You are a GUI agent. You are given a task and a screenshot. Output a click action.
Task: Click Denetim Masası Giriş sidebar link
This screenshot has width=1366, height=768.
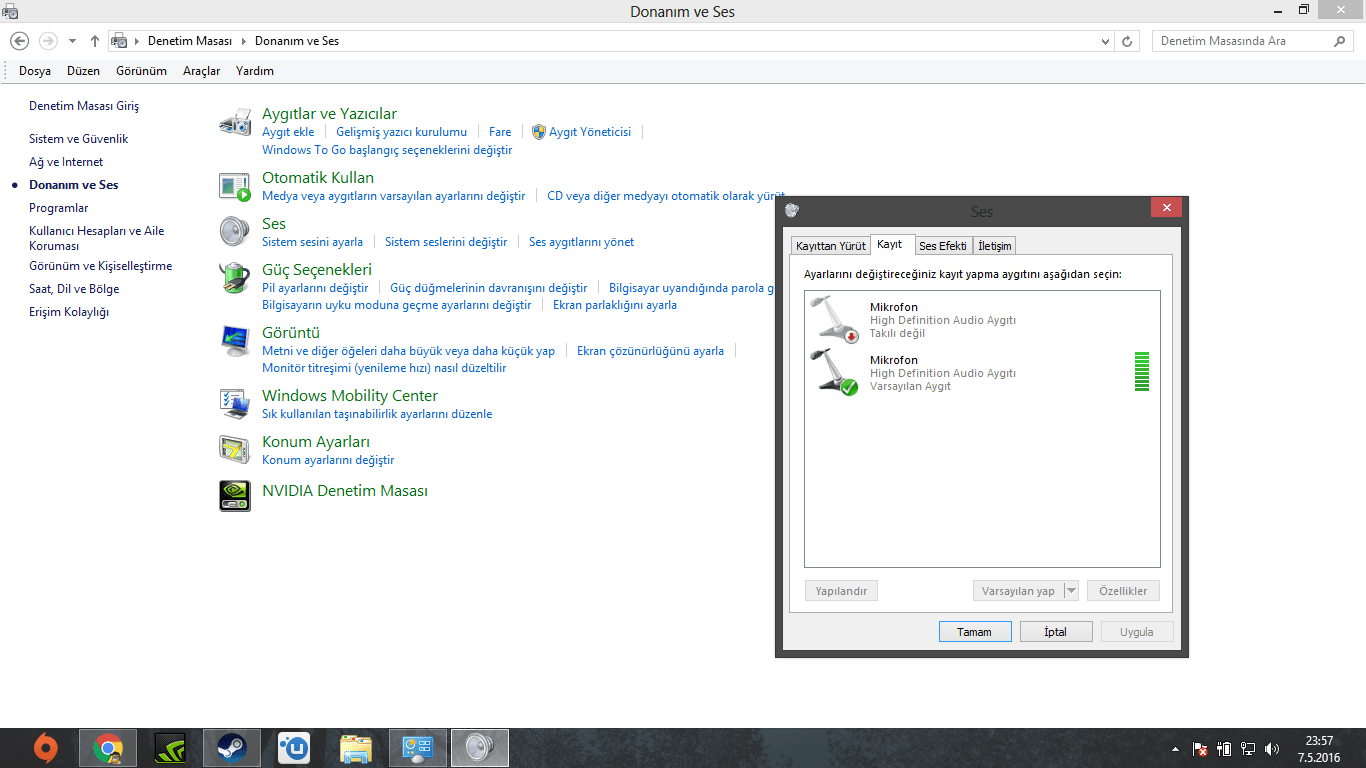coord(84,106)
